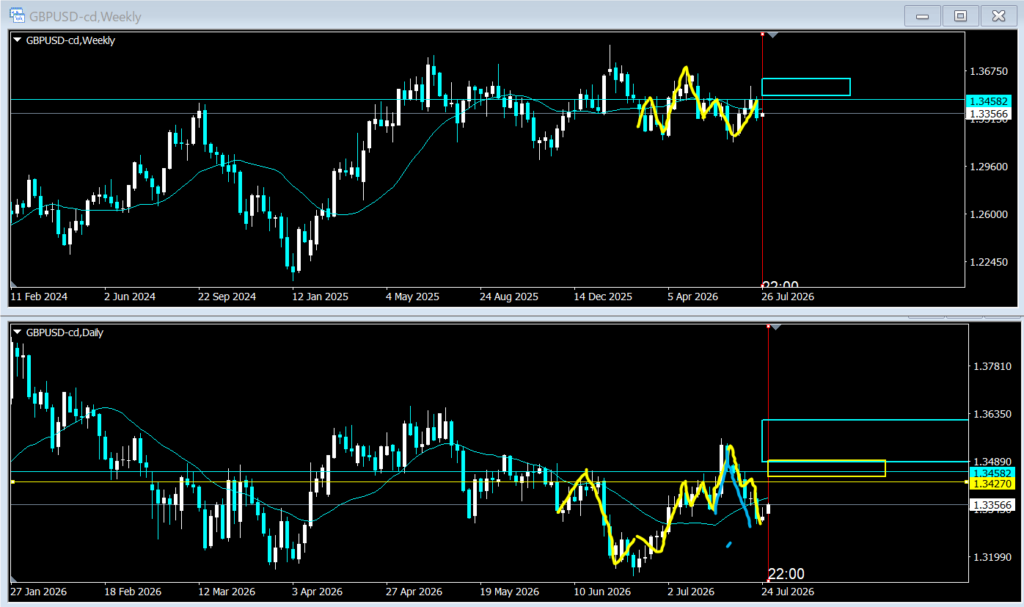This screenshot has width=1024, height=607.
Task: Click the 1.37810 level on Daily price scale
Action: click(x=992, y=367)
